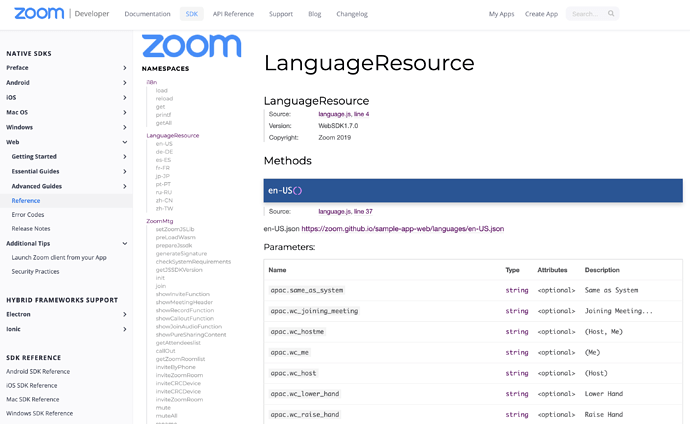Viewport: 690px width, 424px height.
Task: Click the muteAll method link
Action: [x=166, y=416]
